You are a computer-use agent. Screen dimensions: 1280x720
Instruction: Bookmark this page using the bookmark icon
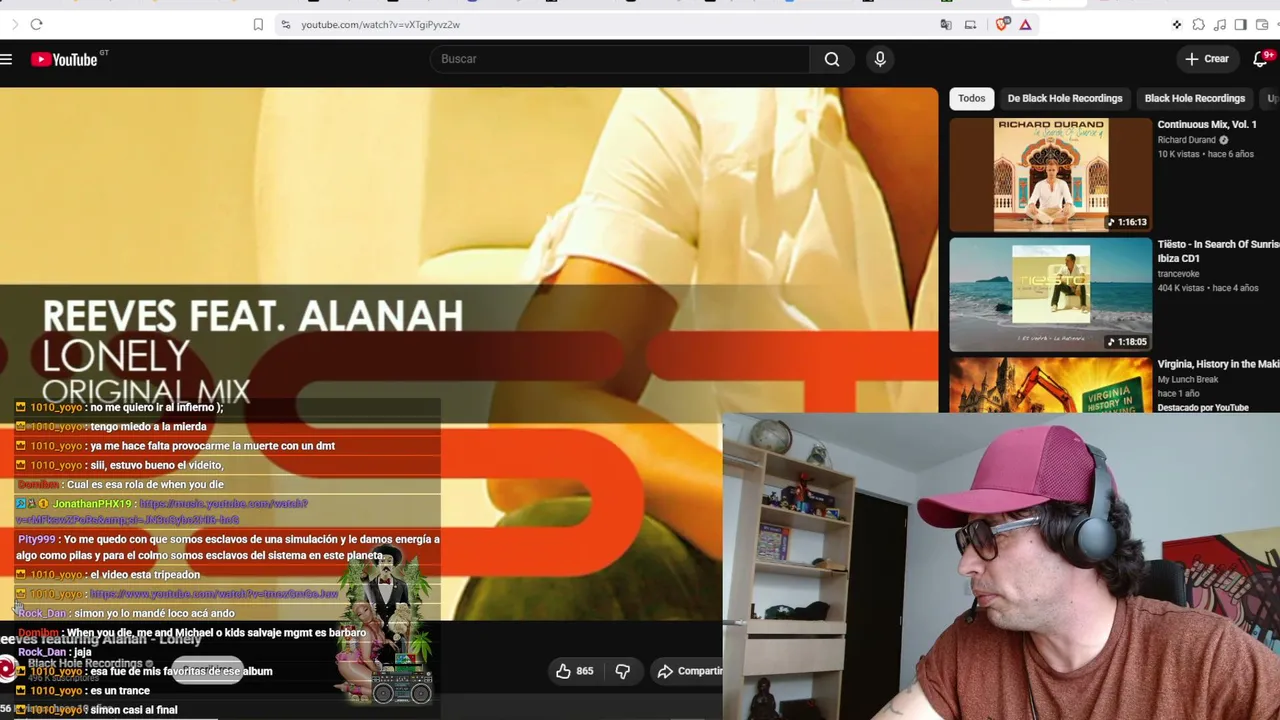click(x=258, y=24)
